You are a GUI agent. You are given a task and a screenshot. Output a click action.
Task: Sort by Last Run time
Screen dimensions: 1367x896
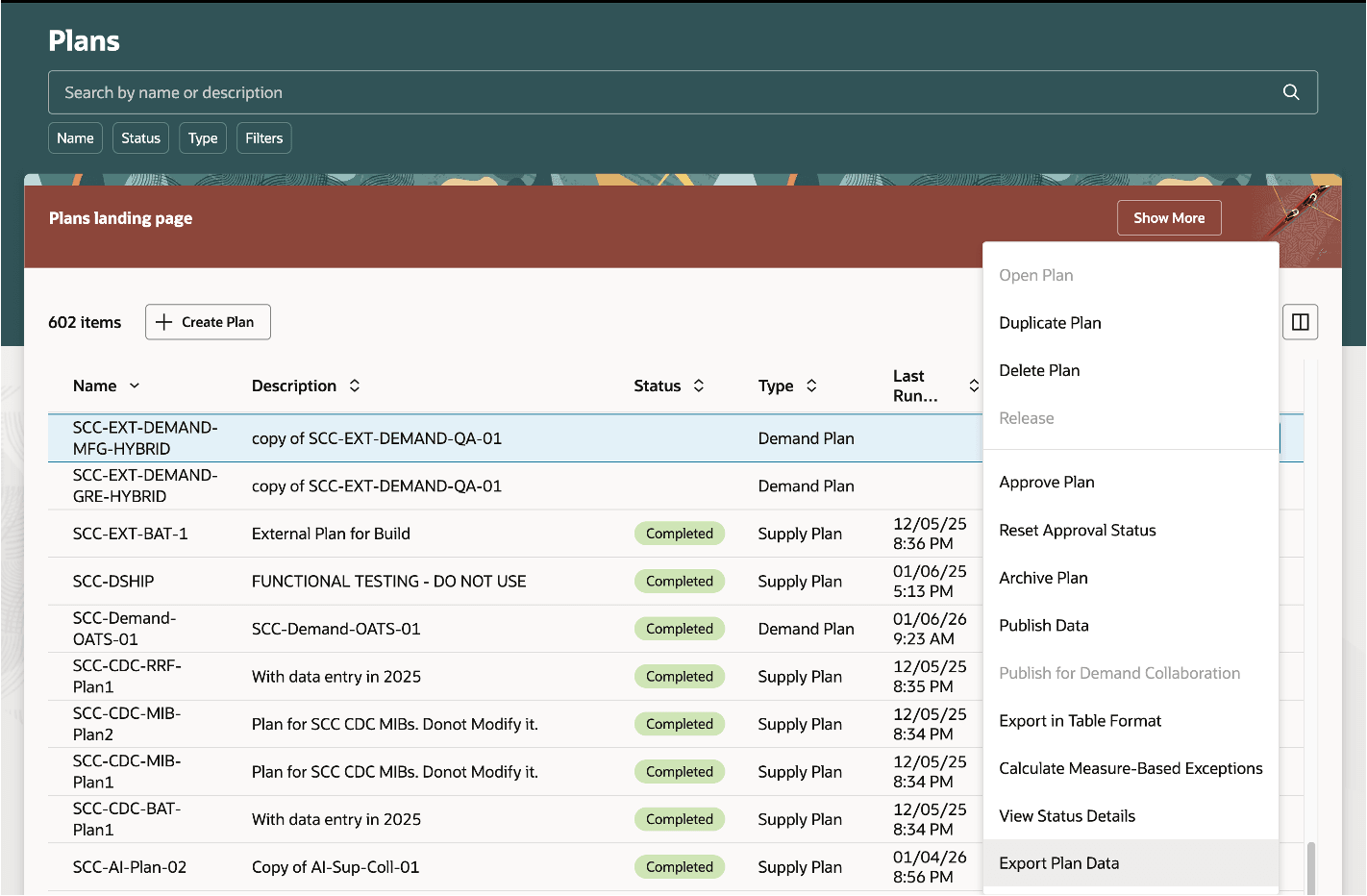[974, 386]
